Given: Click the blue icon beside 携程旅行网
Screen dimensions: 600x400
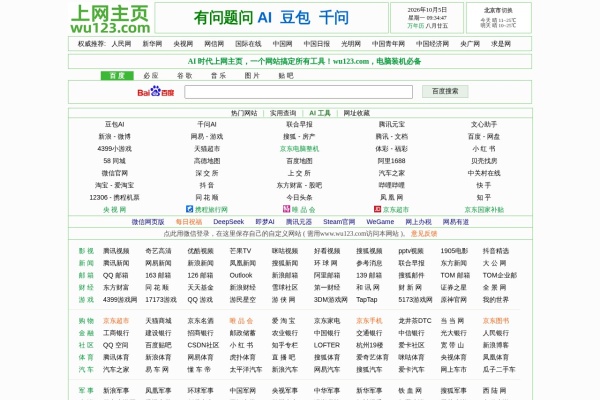Looking at the screenshot, I should pyautogui.click(x=189, y=209).
